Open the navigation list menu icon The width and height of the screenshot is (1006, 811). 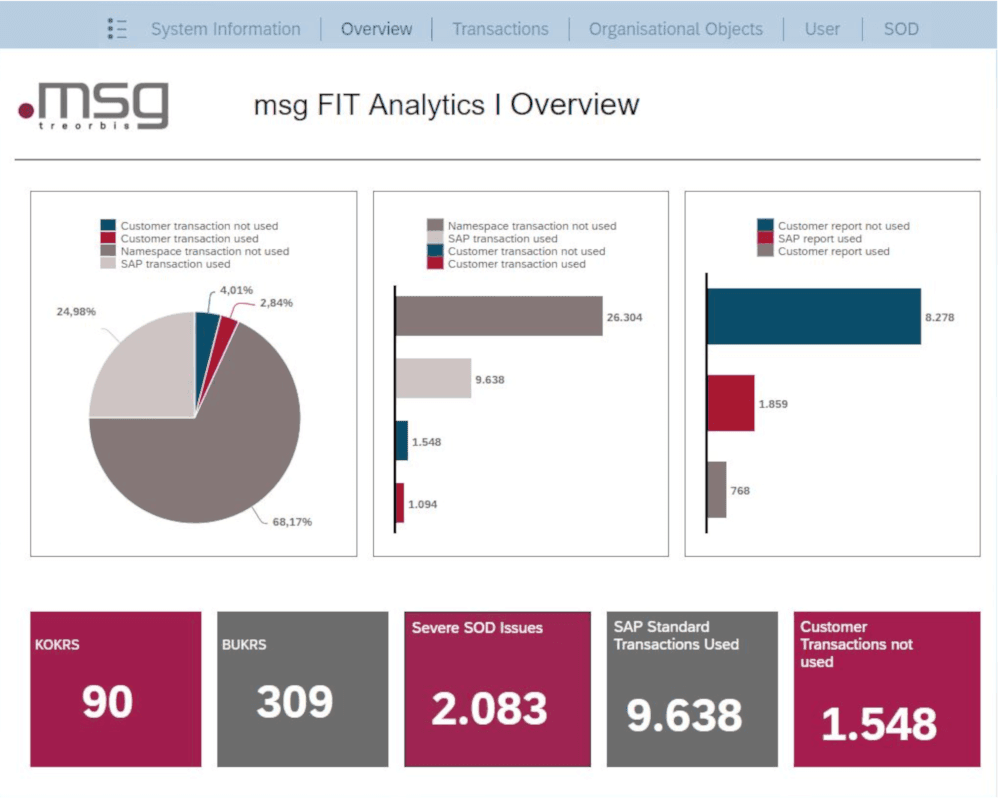(117, 29)
